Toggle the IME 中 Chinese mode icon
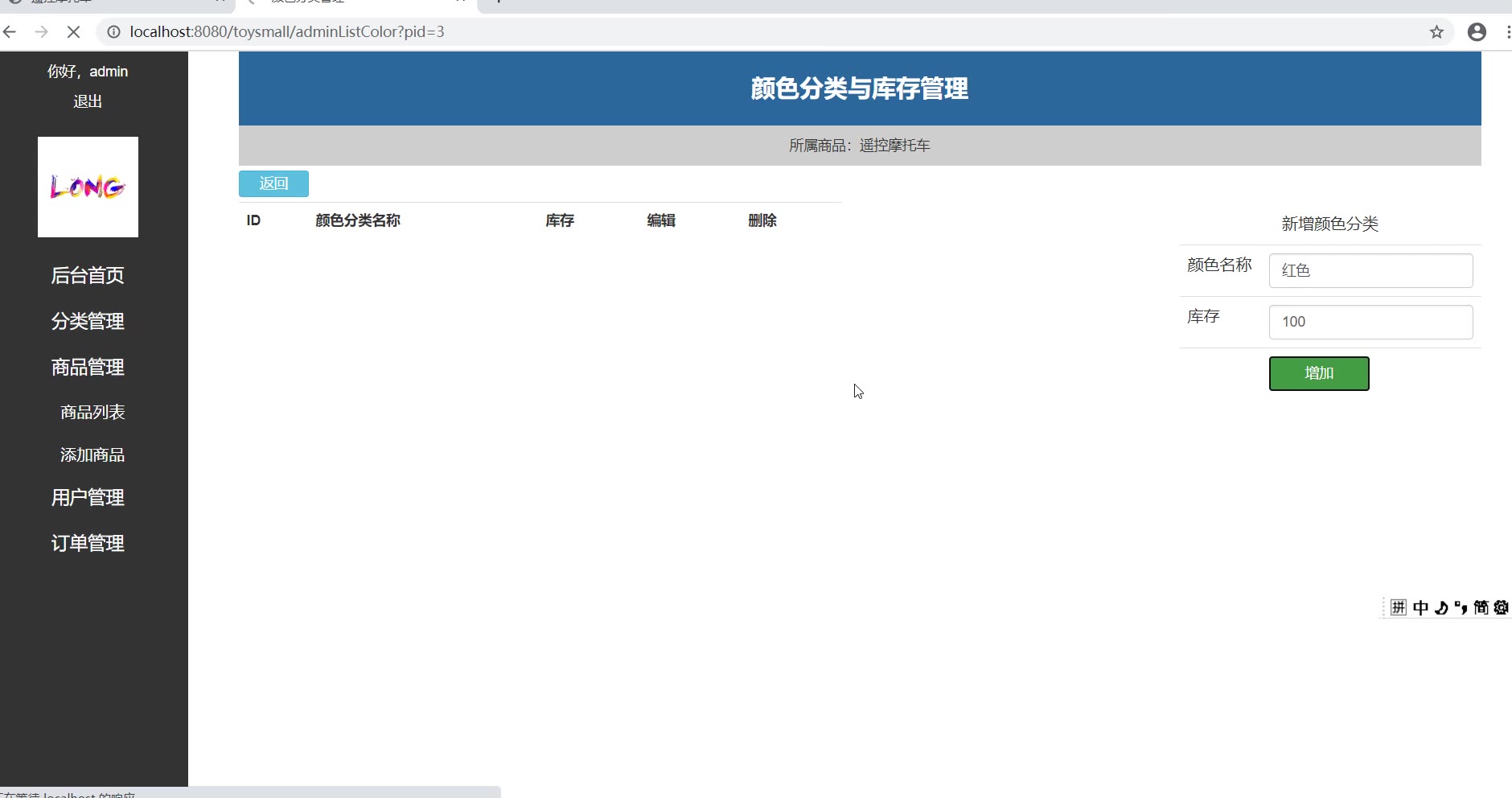Viewport: 1512px width, 798px height. 1420,607
